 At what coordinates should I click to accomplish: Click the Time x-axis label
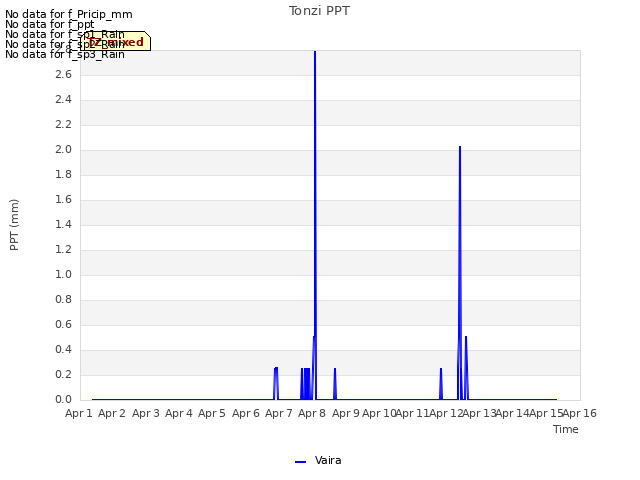[566, 429]
